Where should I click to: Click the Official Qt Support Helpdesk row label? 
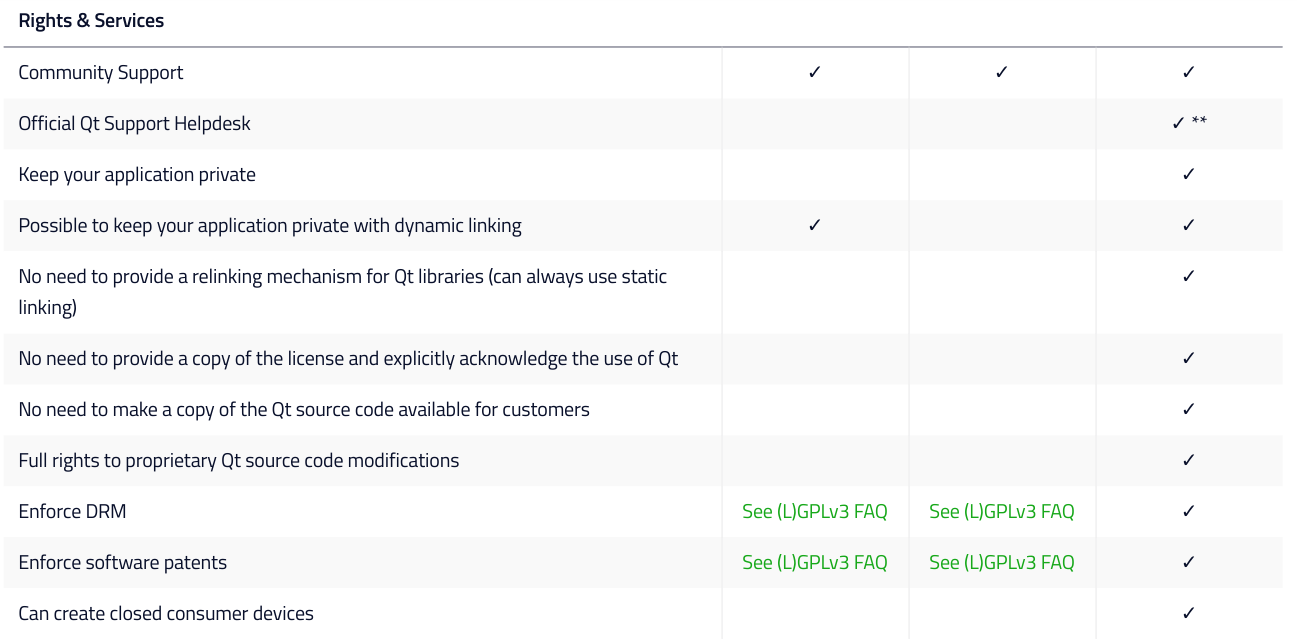click(x=135, y=124)
